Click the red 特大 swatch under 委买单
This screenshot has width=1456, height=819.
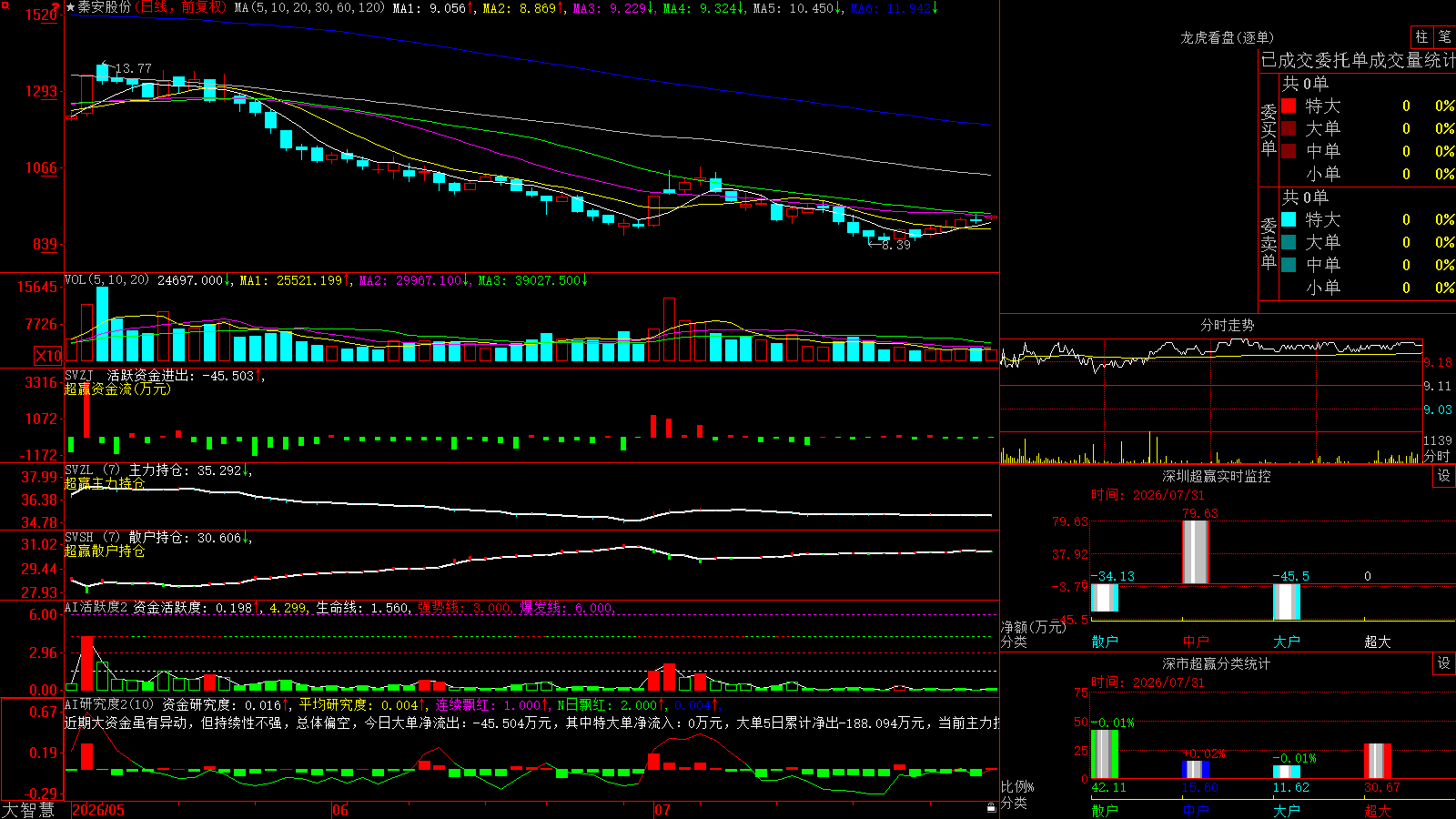(1289, 106)
